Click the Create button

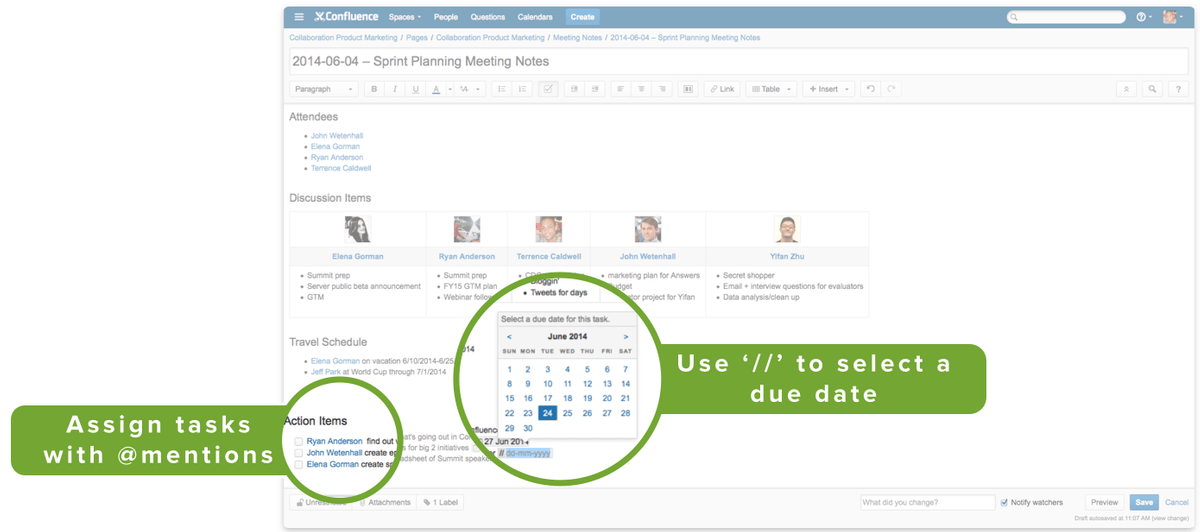582,17
